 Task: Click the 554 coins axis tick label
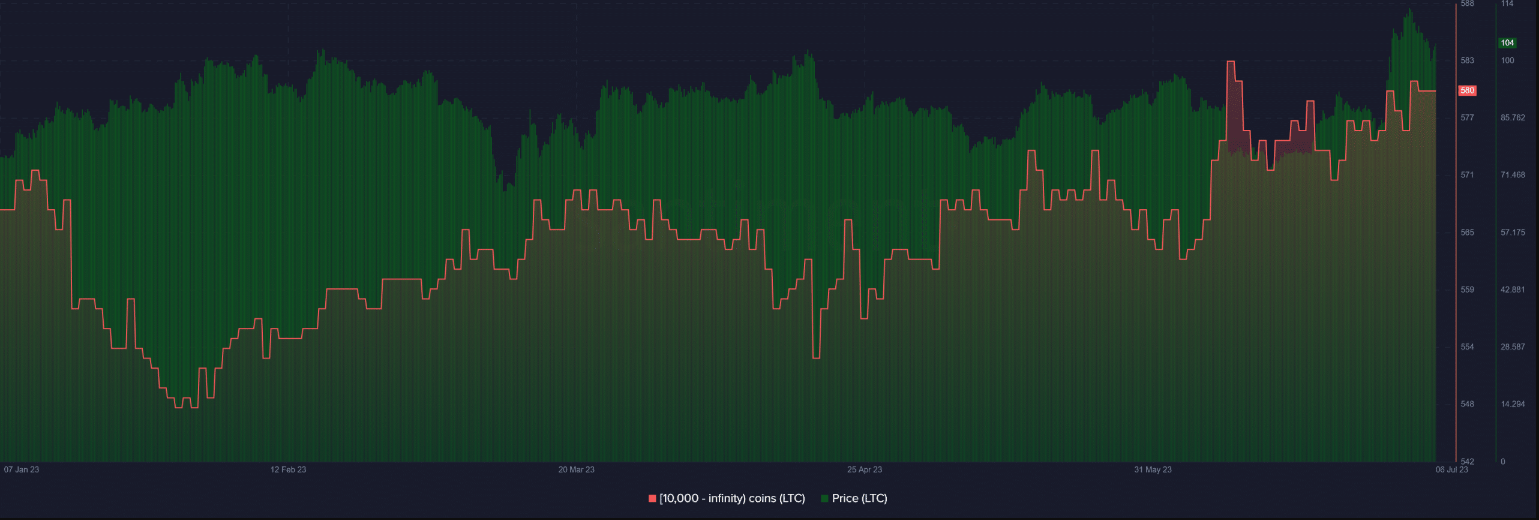(1467, 347)
